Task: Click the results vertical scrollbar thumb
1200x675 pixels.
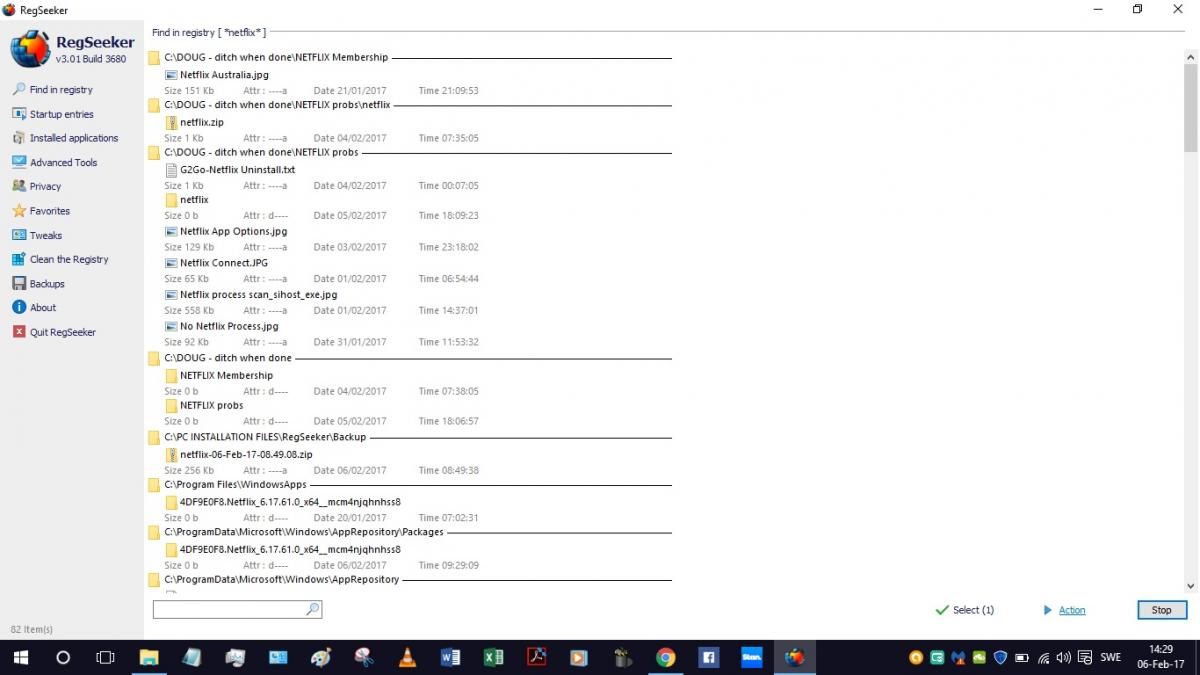Action: (x=1190, y=107)
